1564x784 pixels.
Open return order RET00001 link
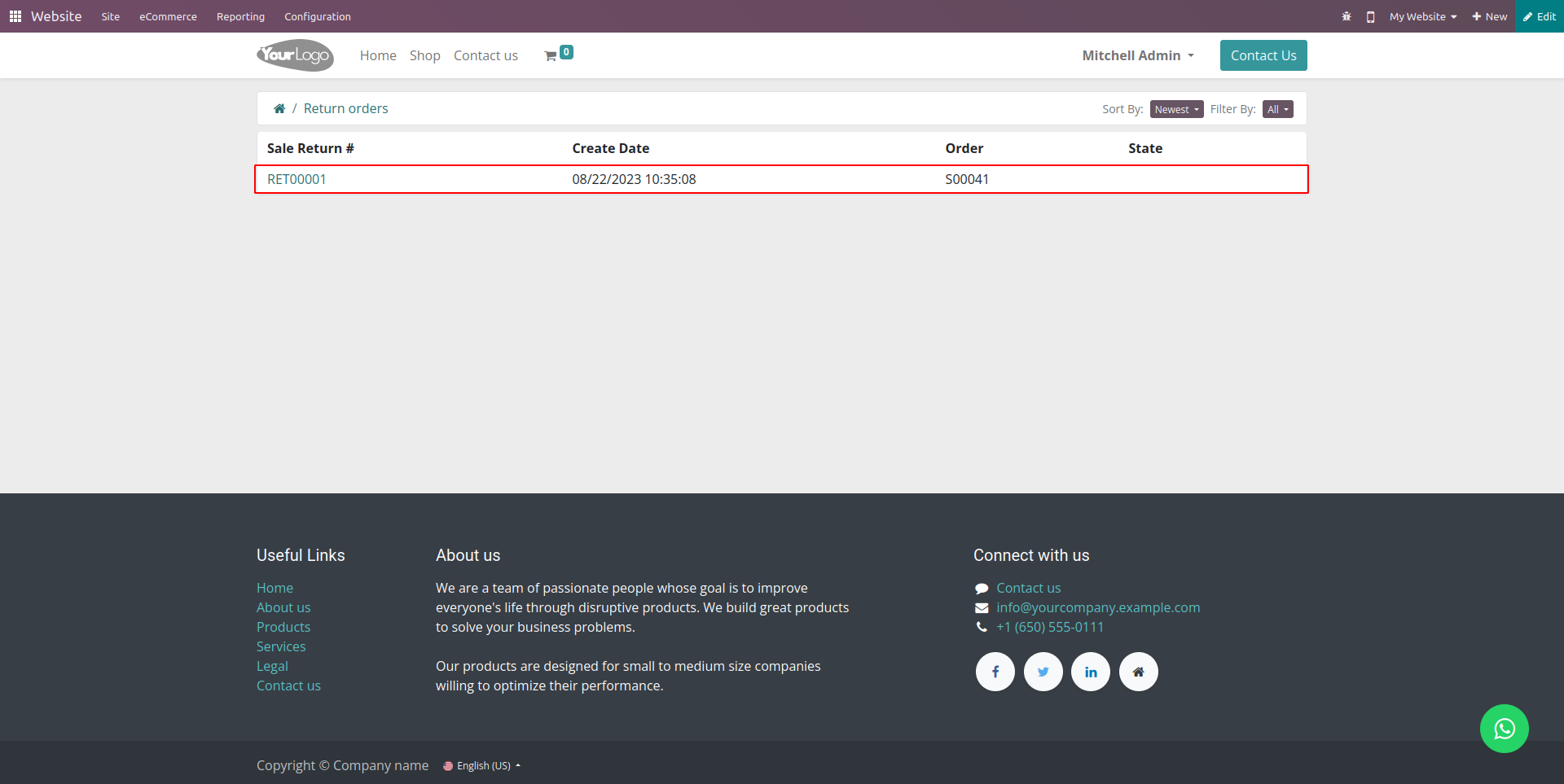pos(297,179)
